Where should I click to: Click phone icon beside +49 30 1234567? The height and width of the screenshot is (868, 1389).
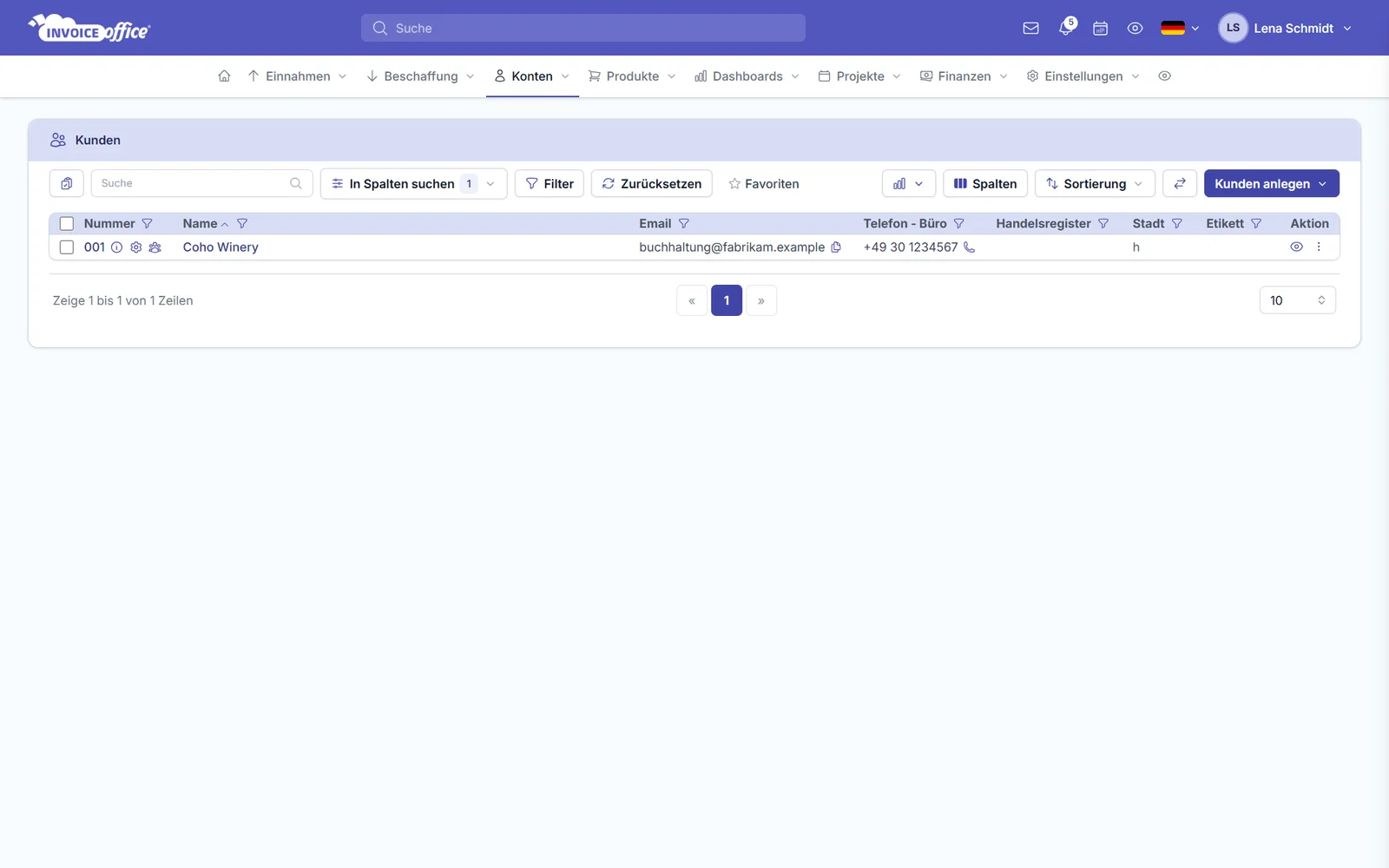[x=970, y=247]
